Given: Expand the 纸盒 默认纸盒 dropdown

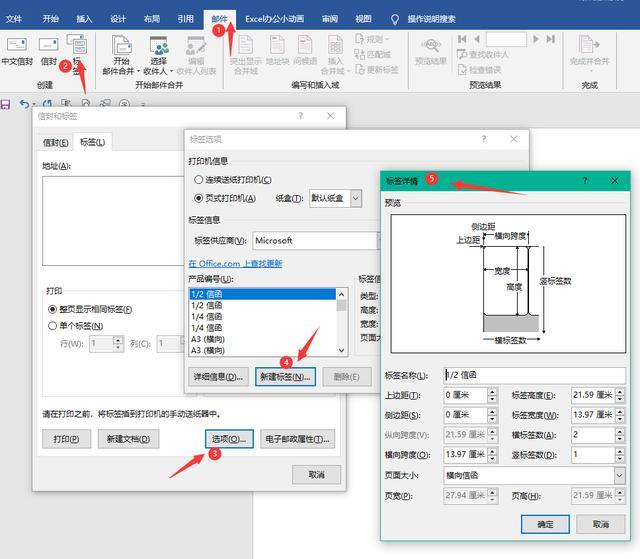Looking at the screenshot, I should pos(356,199).
